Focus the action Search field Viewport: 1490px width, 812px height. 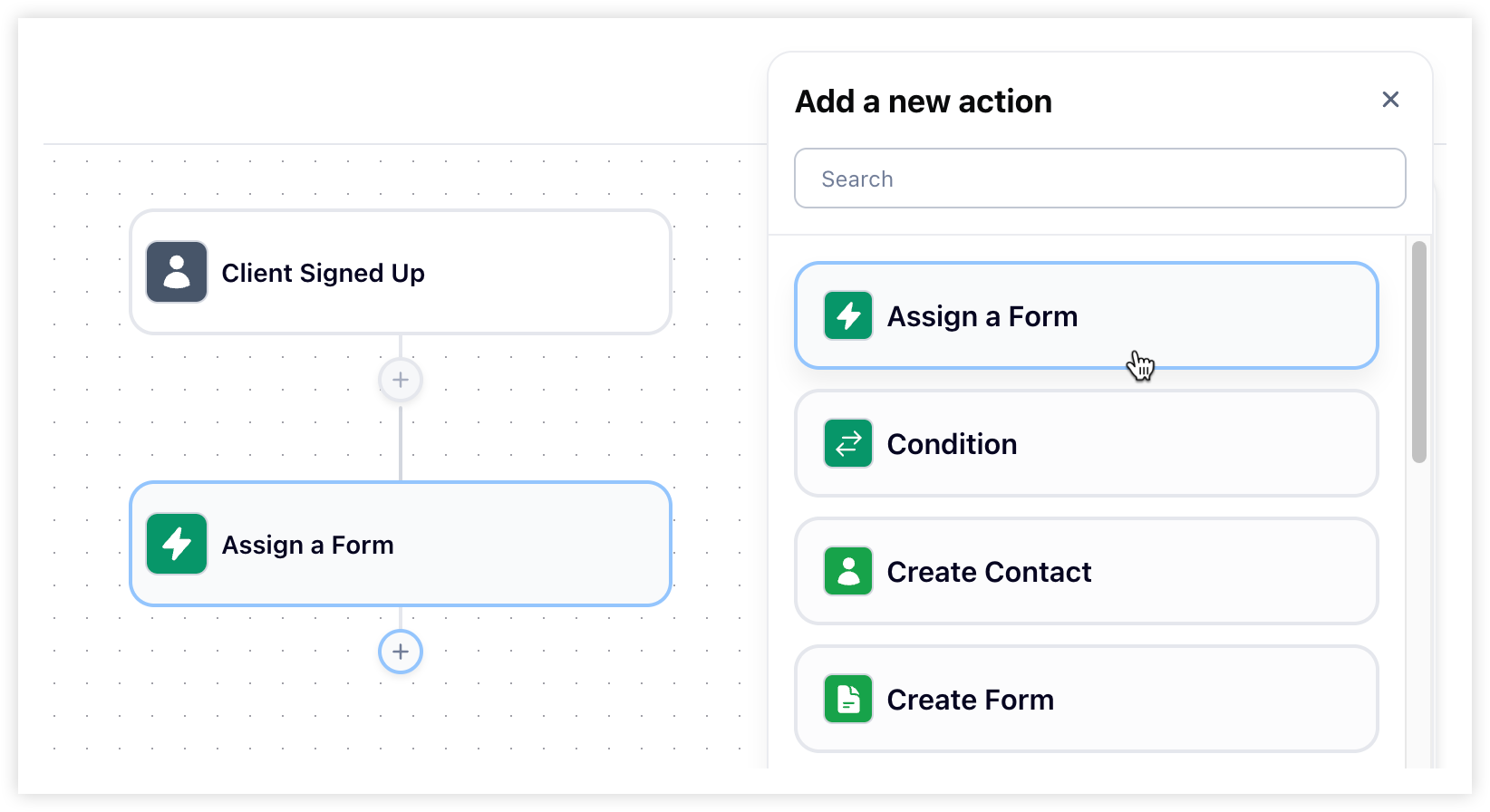(1100, 179)
